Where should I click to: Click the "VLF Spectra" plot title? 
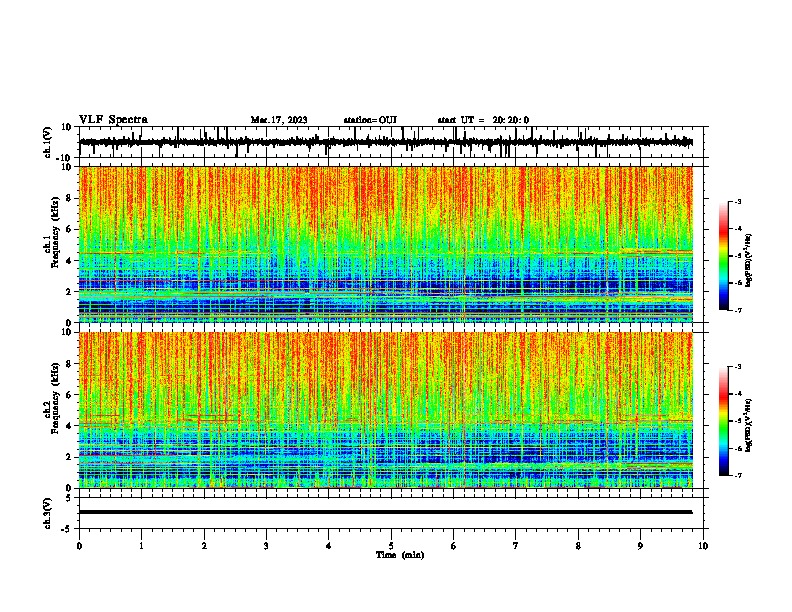113,120
